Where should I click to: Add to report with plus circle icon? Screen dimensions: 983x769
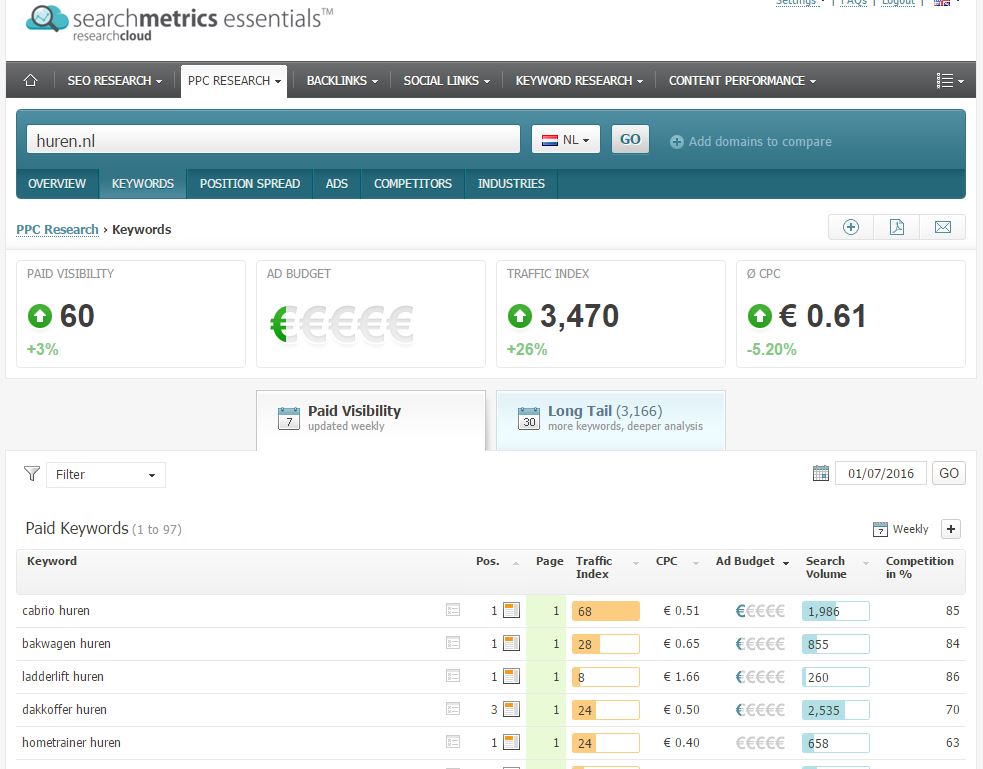(x=851, y=227)
